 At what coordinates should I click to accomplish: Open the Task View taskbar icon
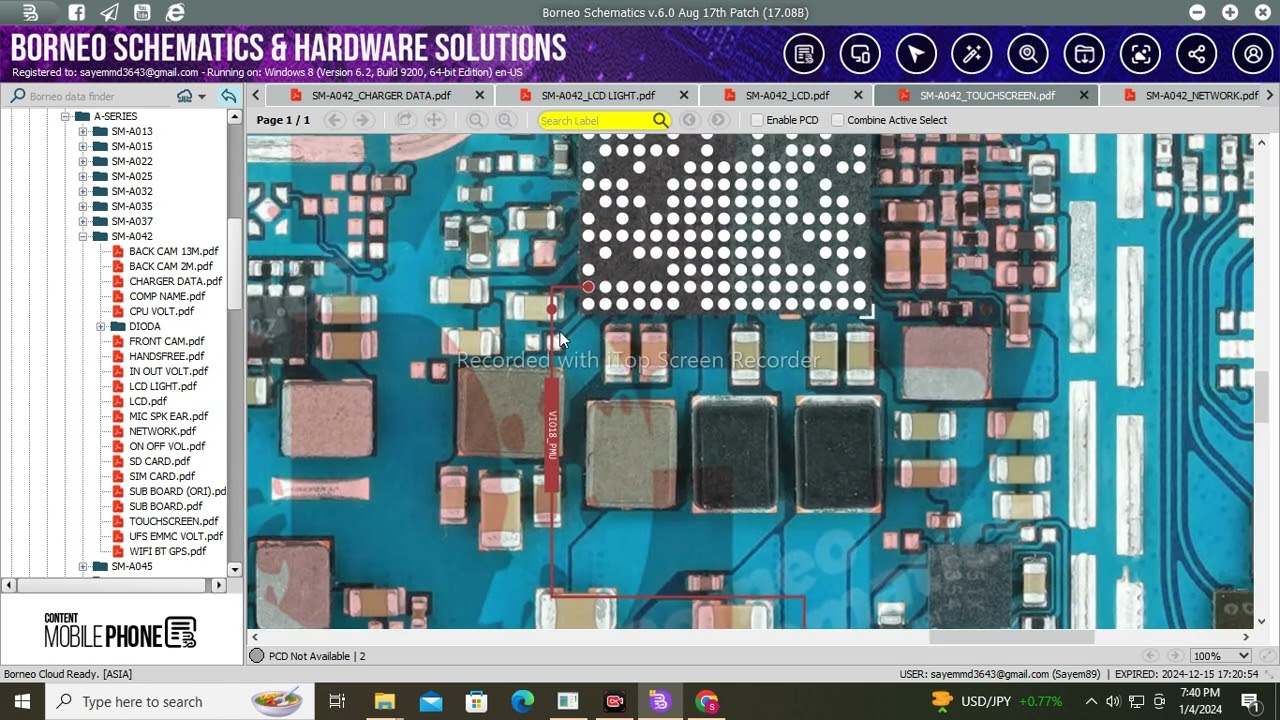tap(337, 702)
